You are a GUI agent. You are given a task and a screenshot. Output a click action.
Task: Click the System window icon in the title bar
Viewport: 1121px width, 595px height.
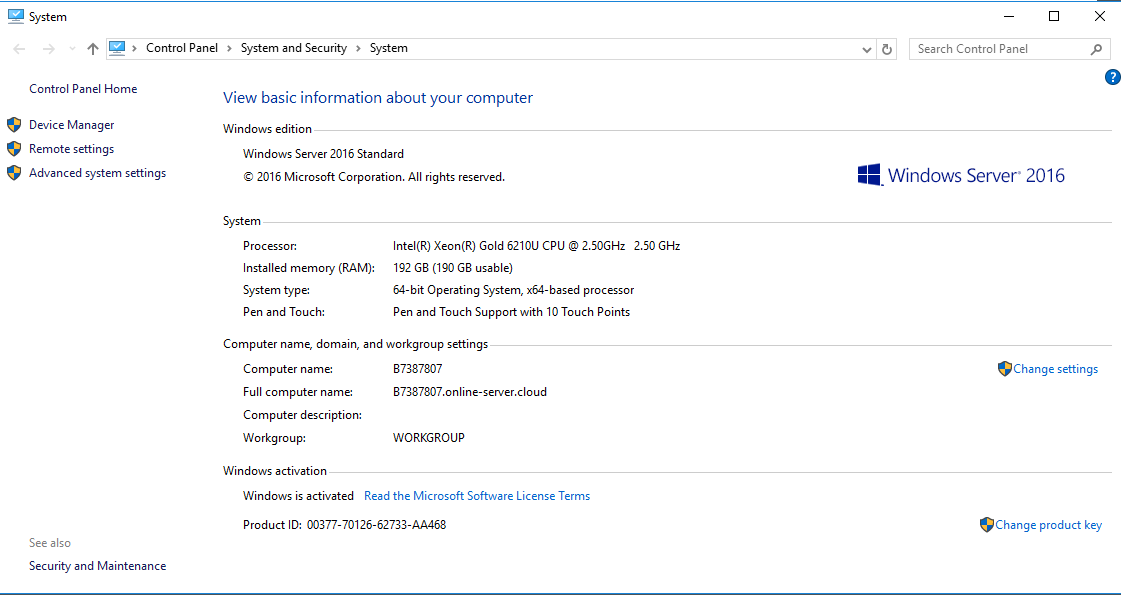[15, 16]
